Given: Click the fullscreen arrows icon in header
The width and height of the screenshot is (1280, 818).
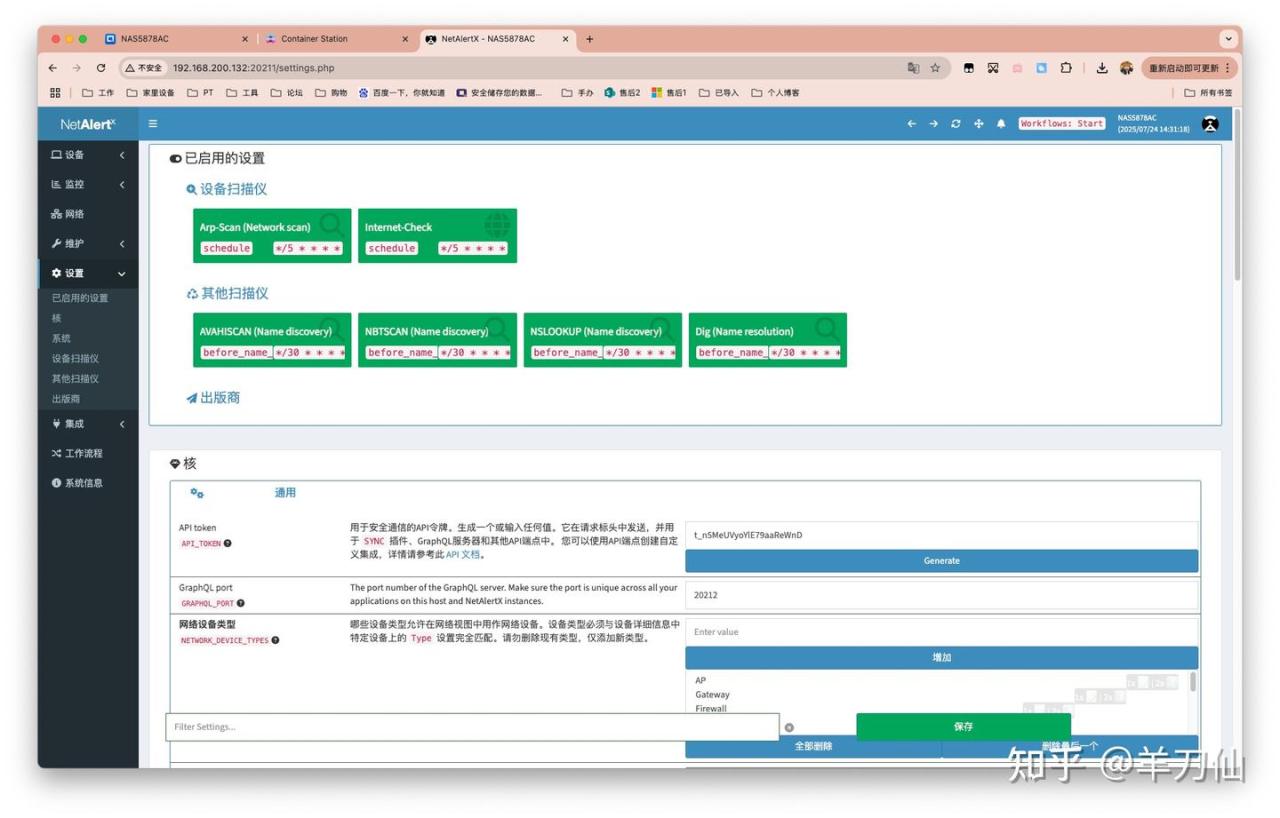Looking at the screenshot, I should tap(979, 124).
